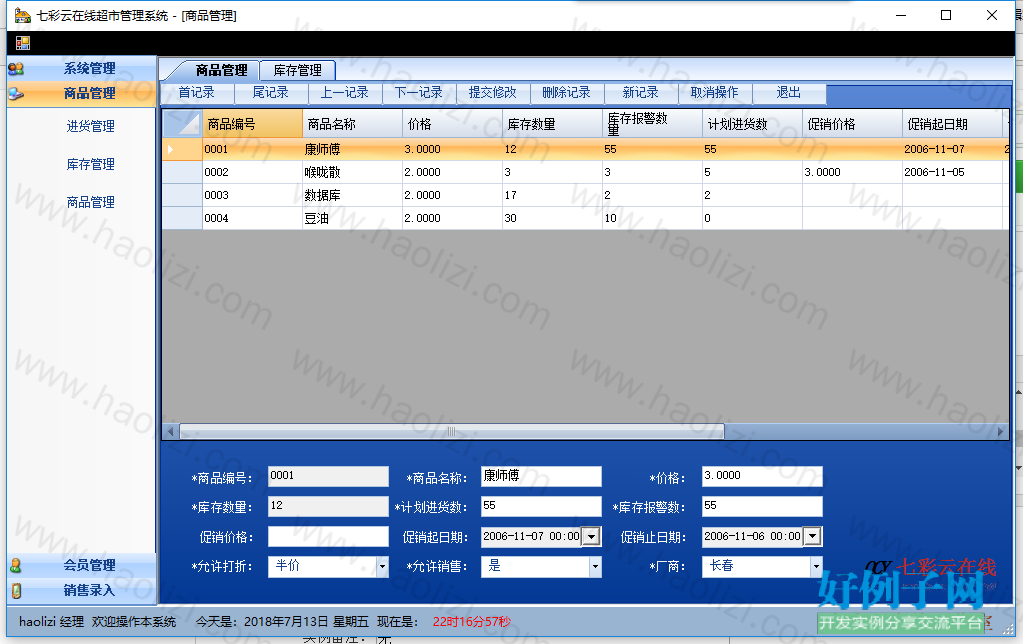
Task: Click 取消操作 button
Action: coord(715,93)
